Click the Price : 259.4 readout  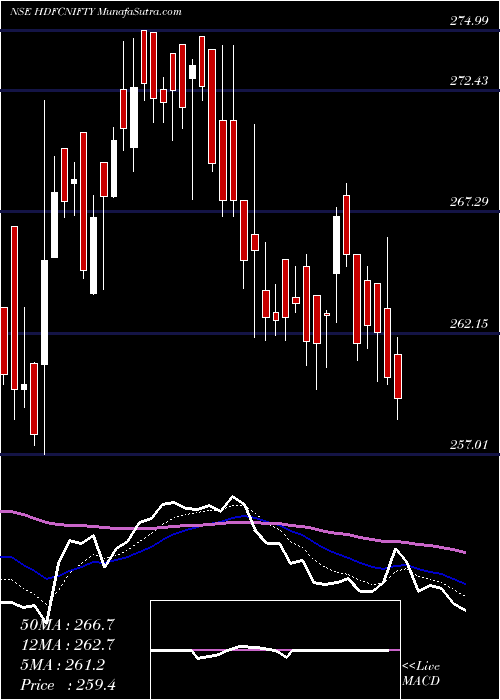68,685
